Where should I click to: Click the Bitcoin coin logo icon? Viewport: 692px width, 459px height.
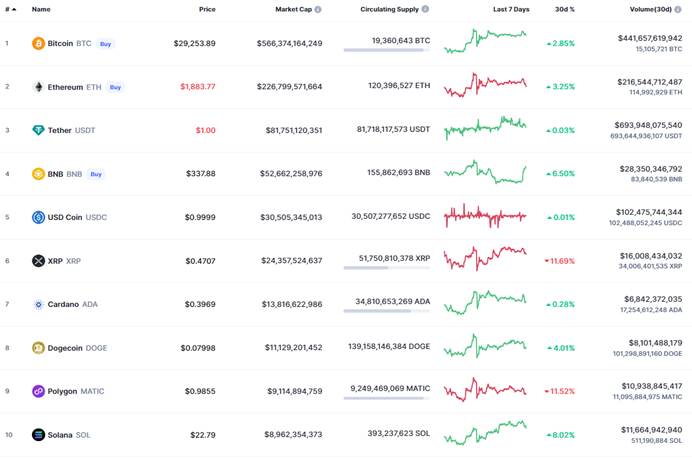coord(38,44)
